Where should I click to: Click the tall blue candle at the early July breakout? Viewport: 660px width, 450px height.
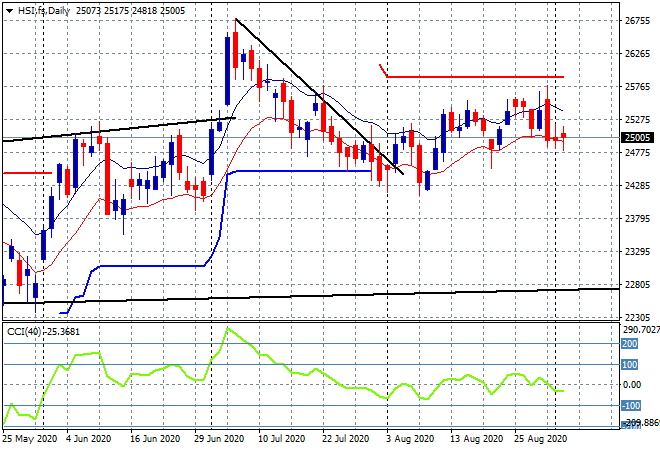(227, 71)
